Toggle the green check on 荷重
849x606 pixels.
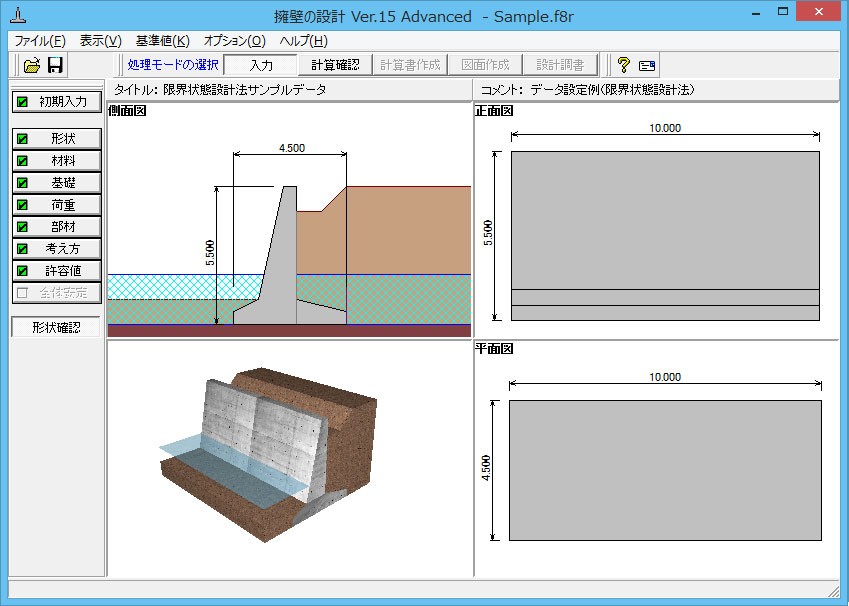click(22, 205)
